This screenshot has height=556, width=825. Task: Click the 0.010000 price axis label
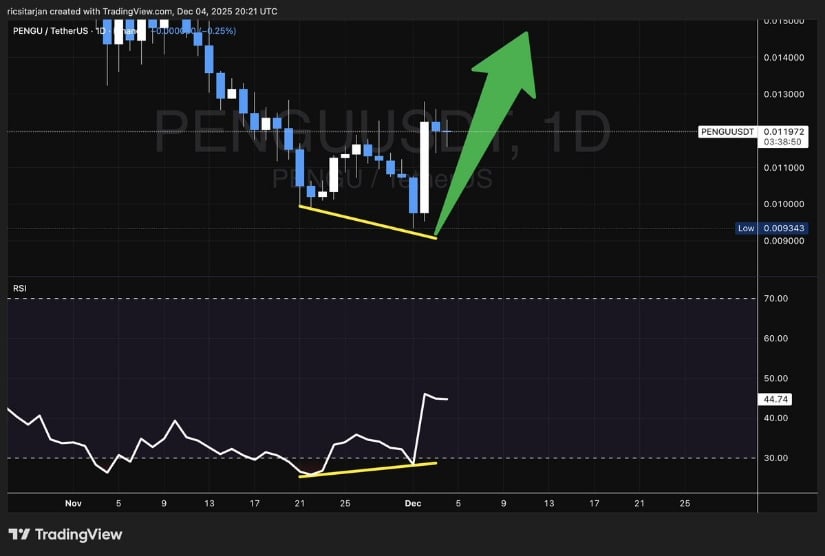784,204
